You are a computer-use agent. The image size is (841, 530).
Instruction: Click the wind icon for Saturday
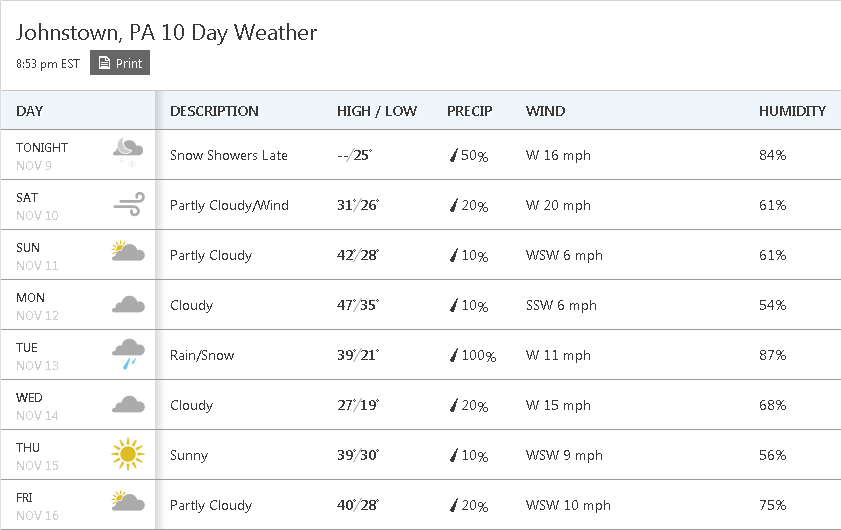click(x=129, y=204)
